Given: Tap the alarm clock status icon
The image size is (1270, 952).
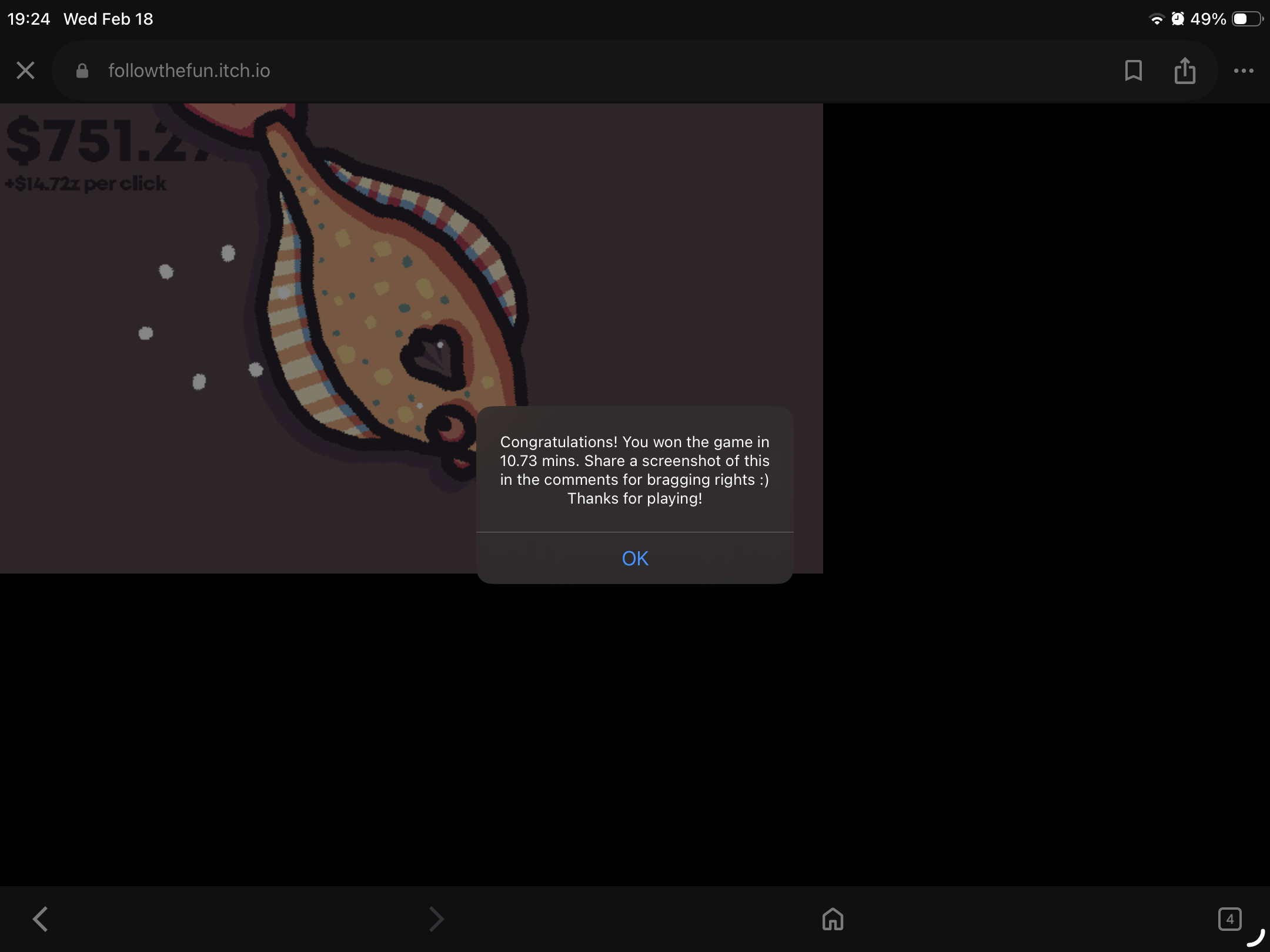Looking at the screenshot, I should click(1178, 19).
